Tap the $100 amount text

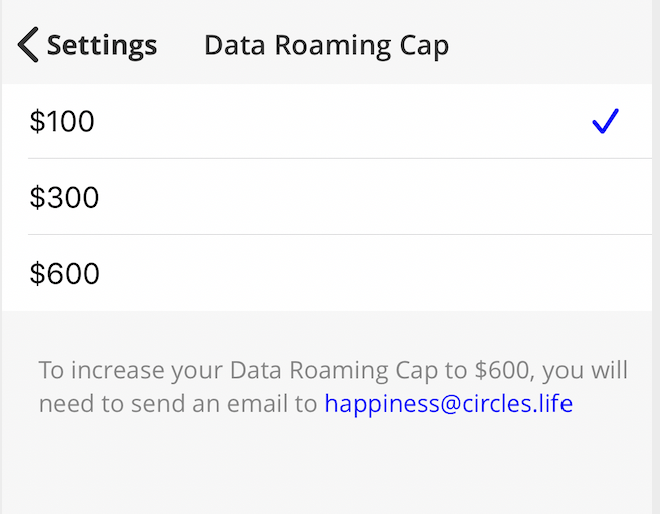click(62, 122)
